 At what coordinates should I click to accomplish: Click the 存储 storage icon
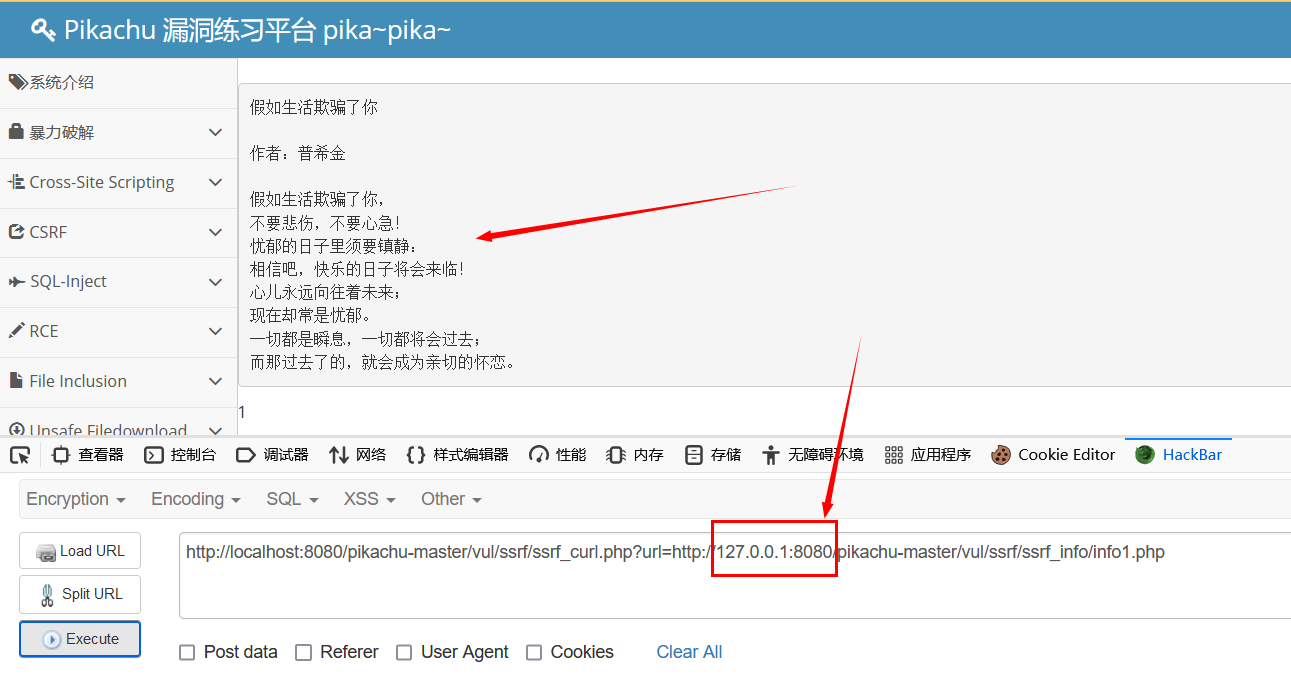click(x=694, y=455)
